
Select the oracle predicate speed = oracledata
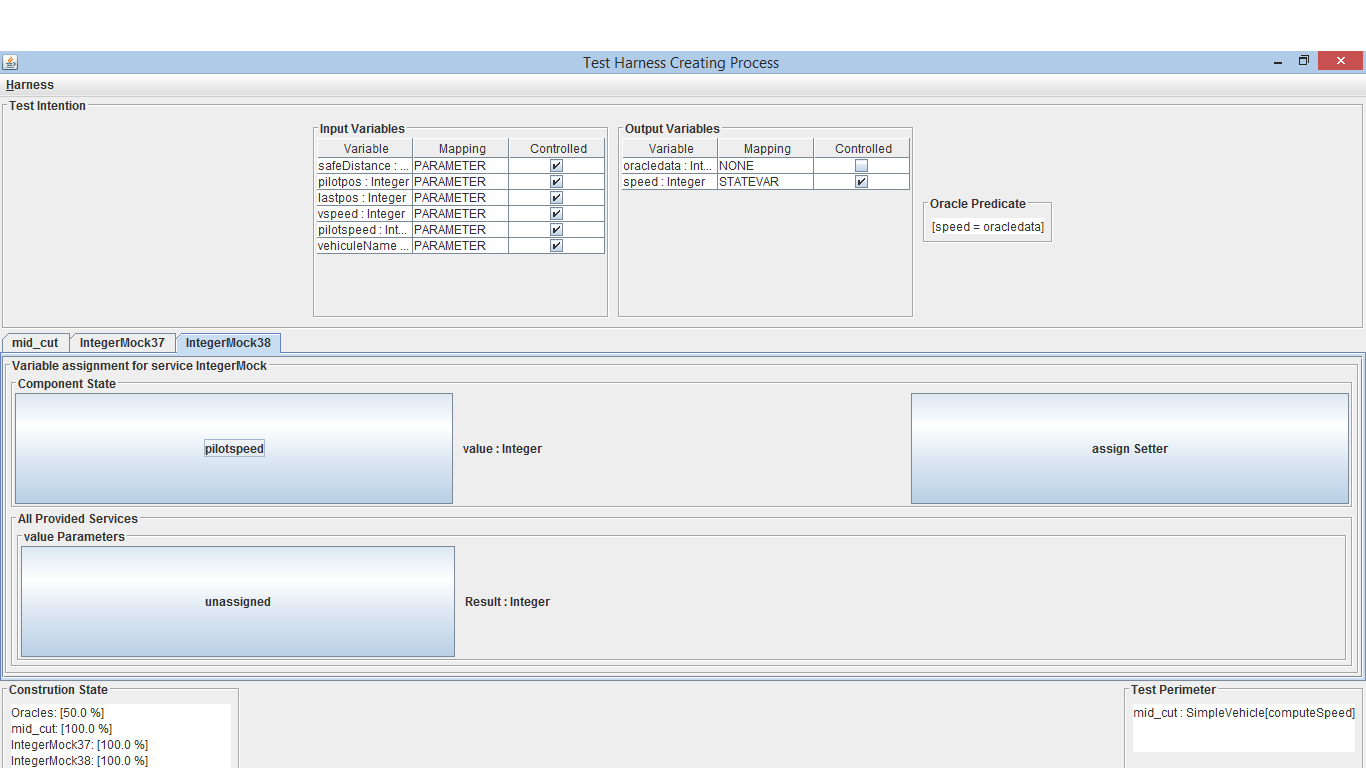point(987,227)
